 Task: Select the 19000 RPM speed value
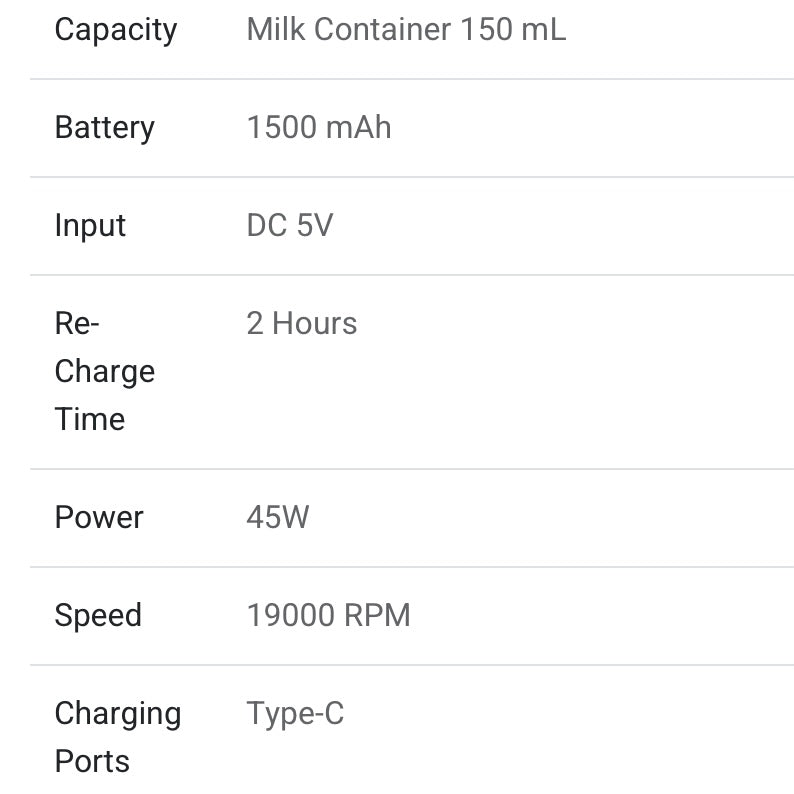pyautogui.click(x=328, y=616)
